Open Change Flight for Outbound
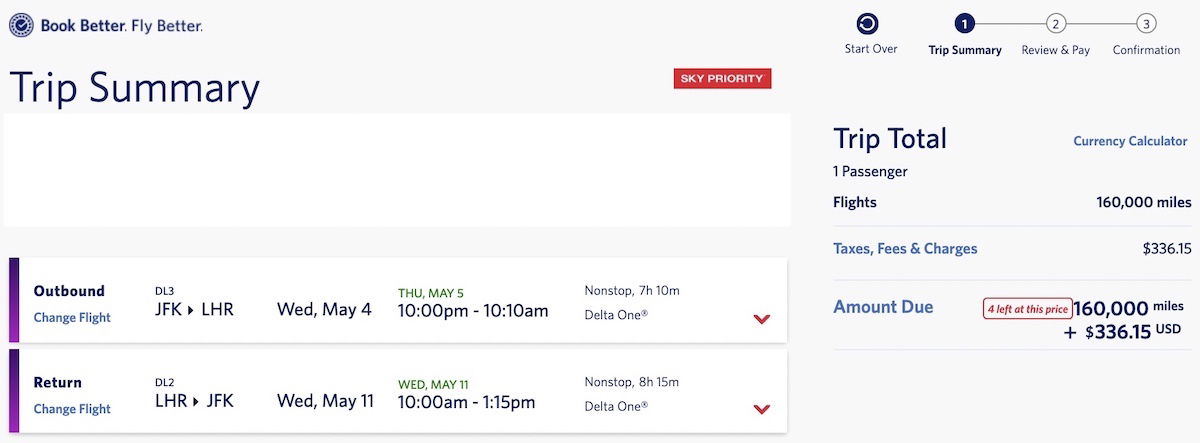The height and width of the screenshot is (443, 1200). (72, 318)
